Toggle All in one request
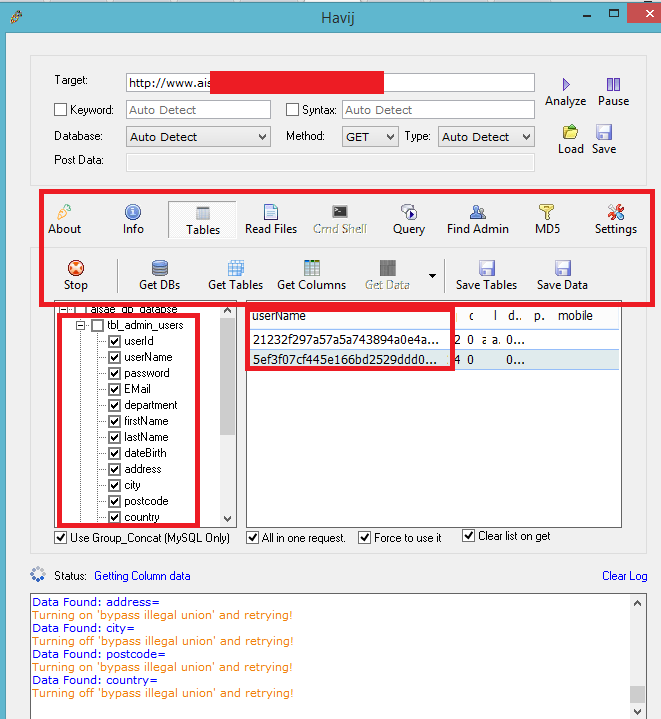 [x=252, y=537]
